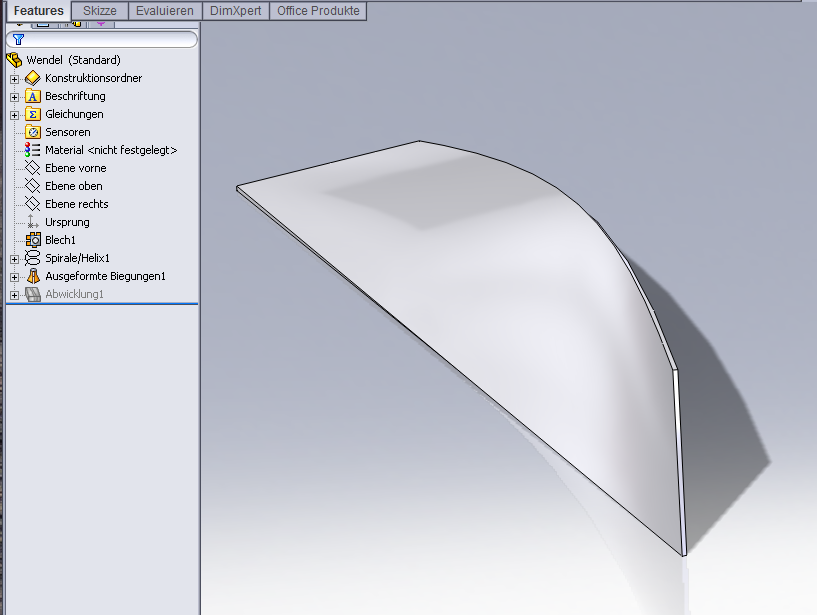Click the Ebene oben plane icon
The width and height of the screenshot is (817, 615).
32,186
